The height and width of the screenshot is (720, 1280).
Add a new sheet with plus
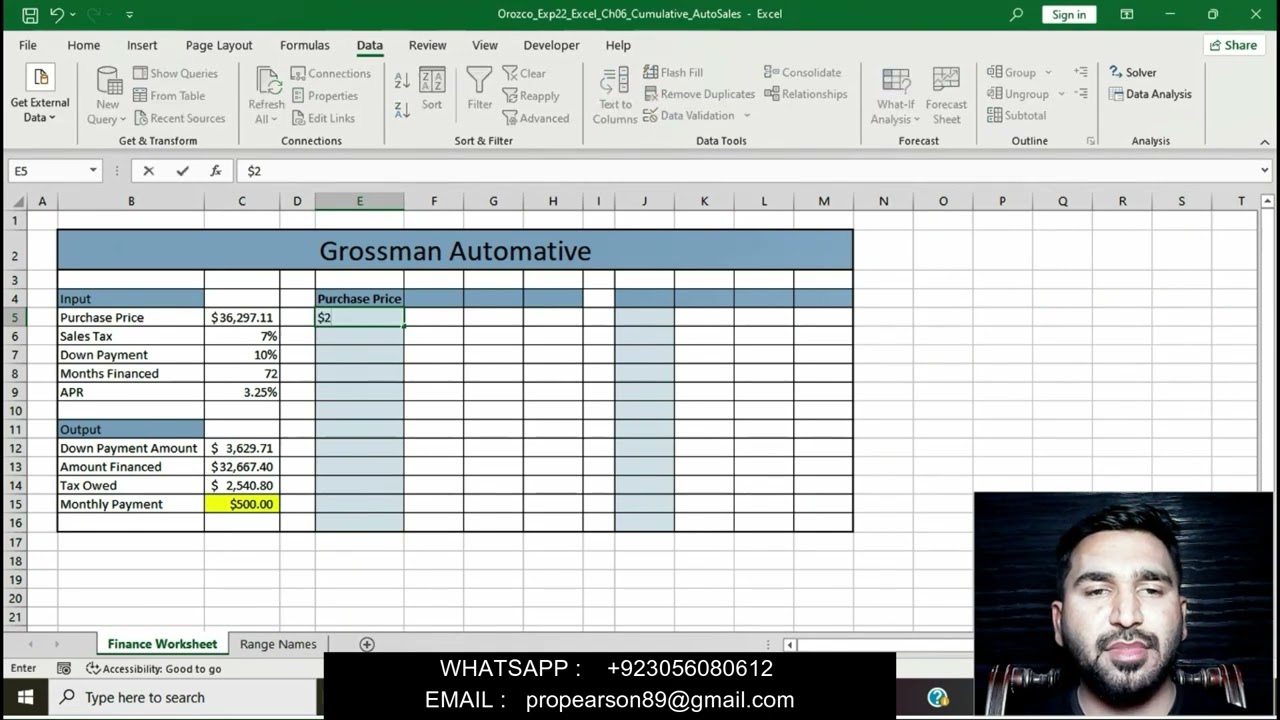tap(367, 644)
